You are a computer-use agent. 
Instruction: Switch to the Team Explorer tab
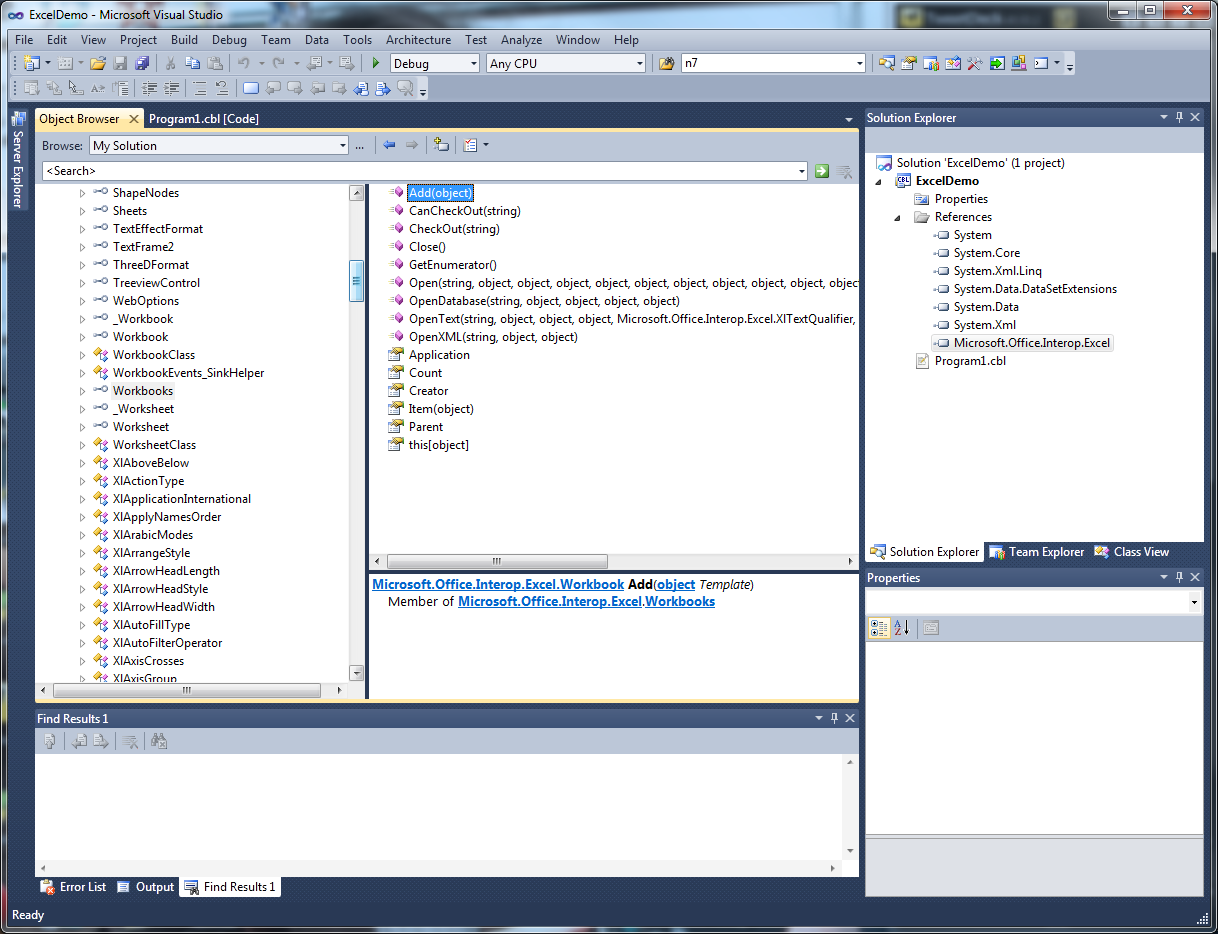point(1037,552)
